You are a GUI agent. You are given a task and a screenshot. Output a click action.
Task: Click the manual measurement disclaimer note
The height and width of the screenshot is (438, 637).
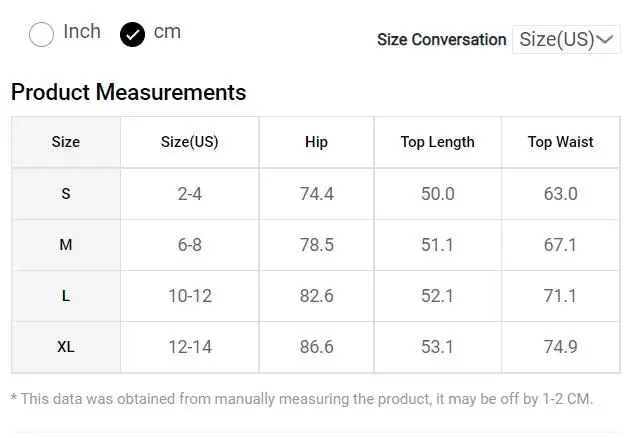pos(301,399)
